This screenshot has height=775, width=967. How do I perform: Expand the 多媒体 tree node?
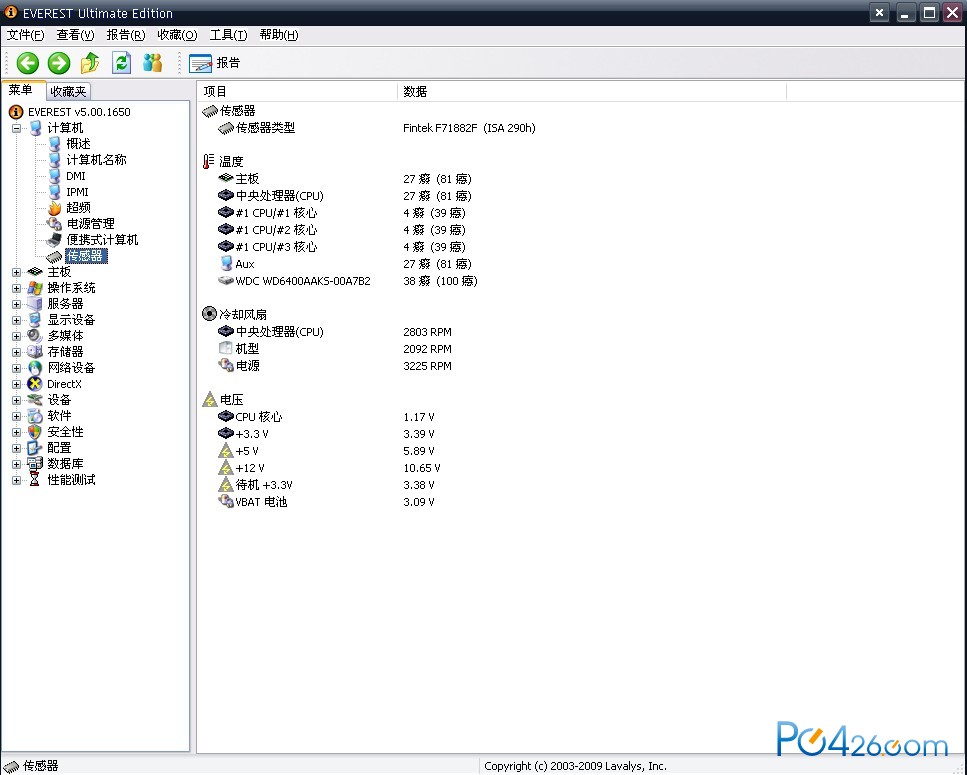[17, 336]
